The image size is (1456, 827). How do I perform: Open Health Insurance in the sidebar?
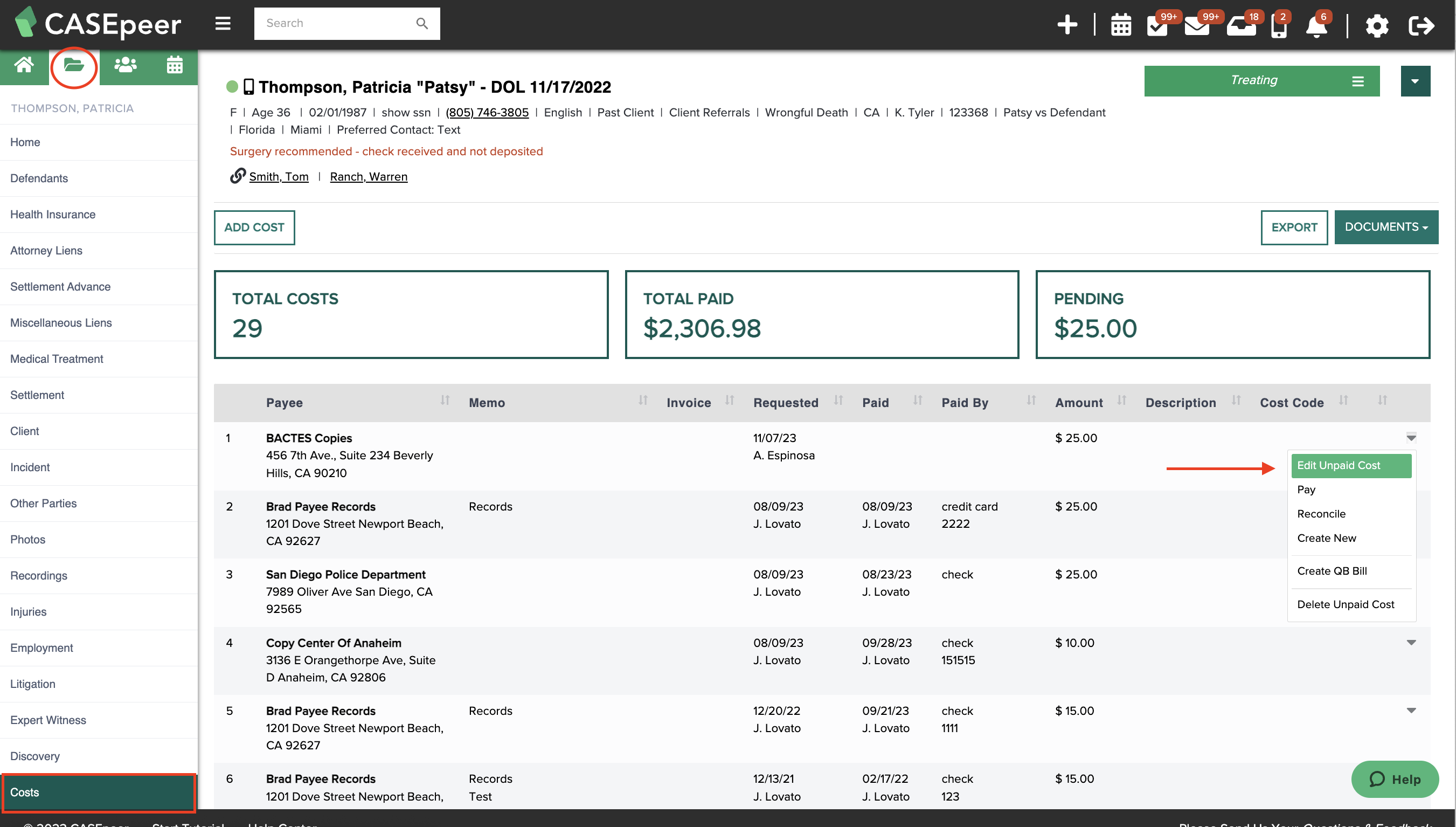[99, 215]
